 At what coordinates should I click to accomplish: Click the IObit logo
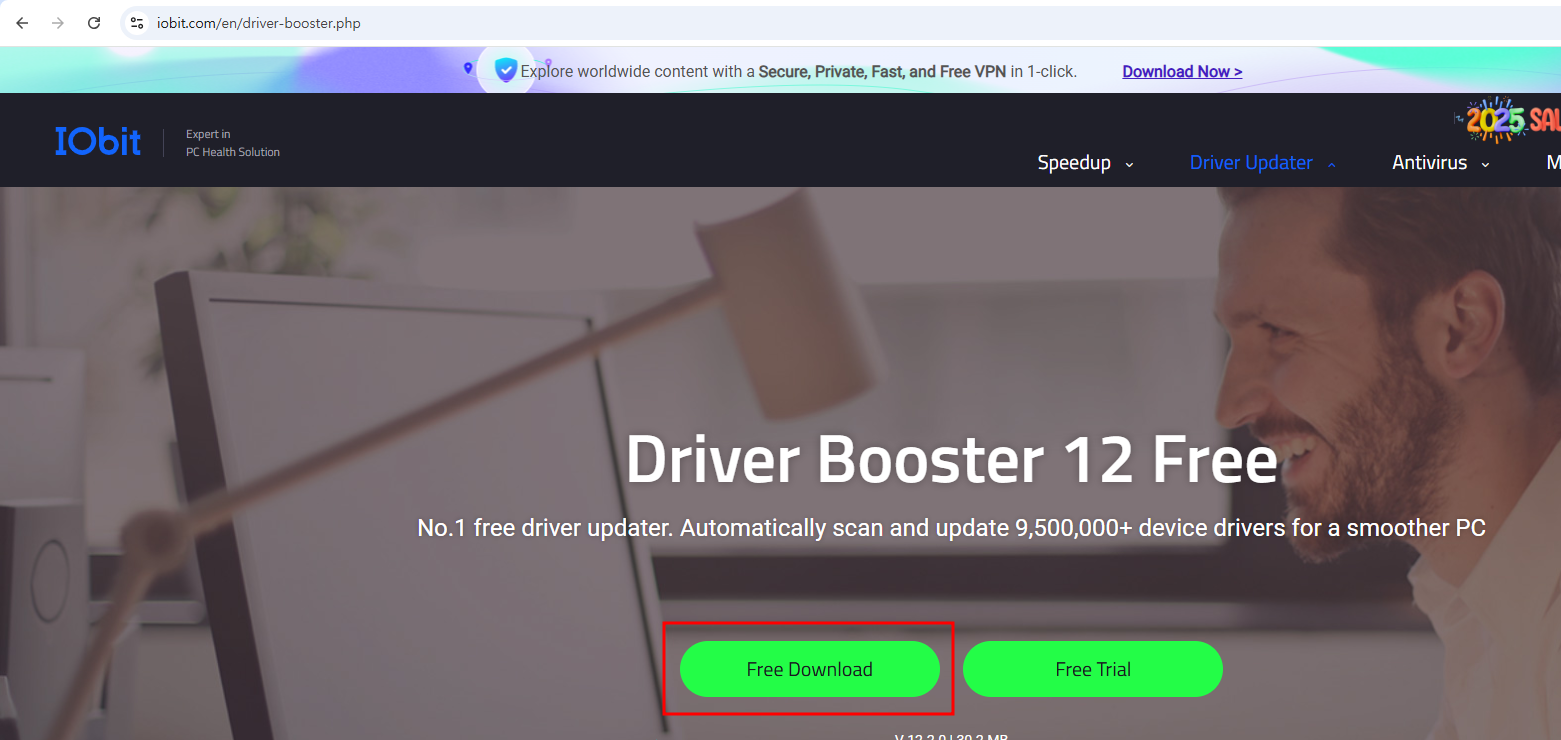click(98, 141)
